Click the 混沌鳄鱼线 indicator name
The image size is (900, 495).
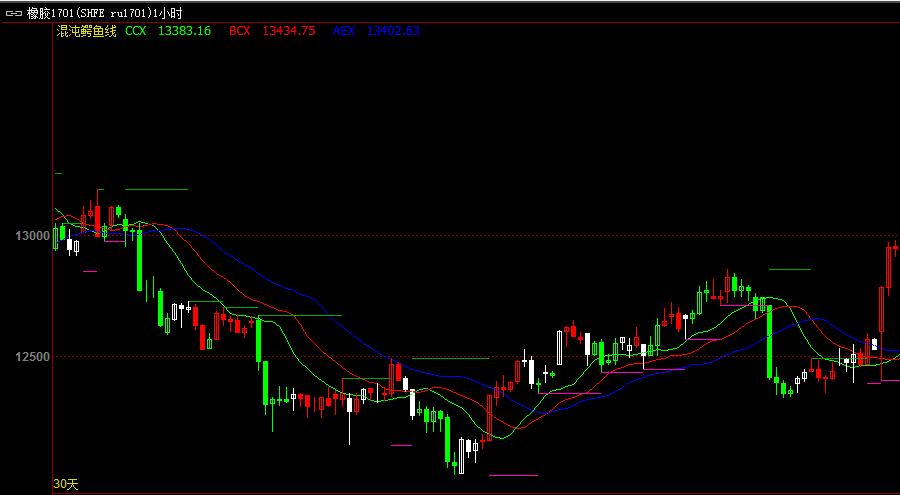pos(86,32)
